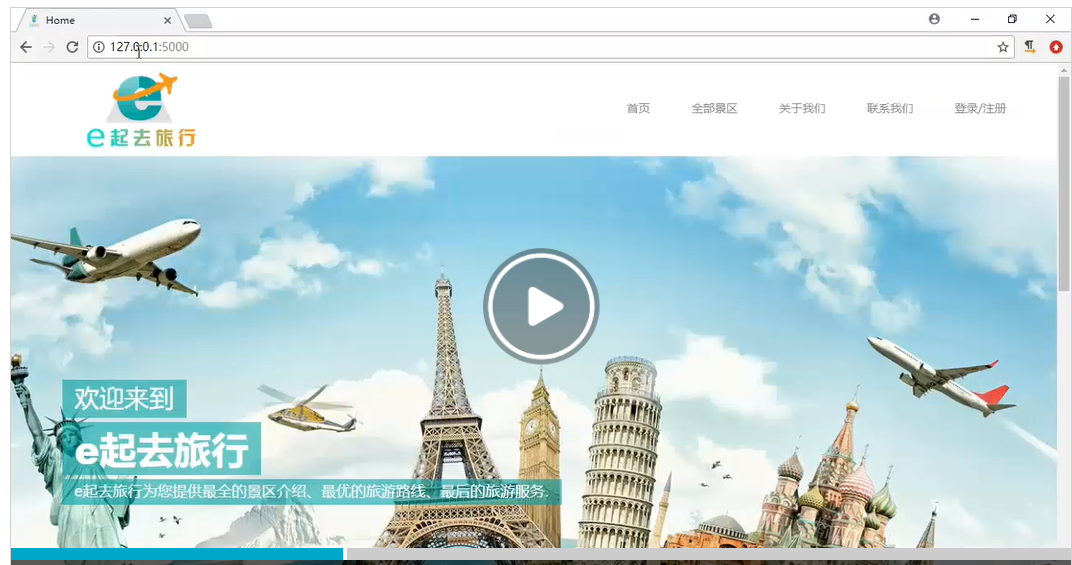This screenshot has height=565, width=1072.
Task: Open 登录/注册 navigation link
Action: pos(980,108)
